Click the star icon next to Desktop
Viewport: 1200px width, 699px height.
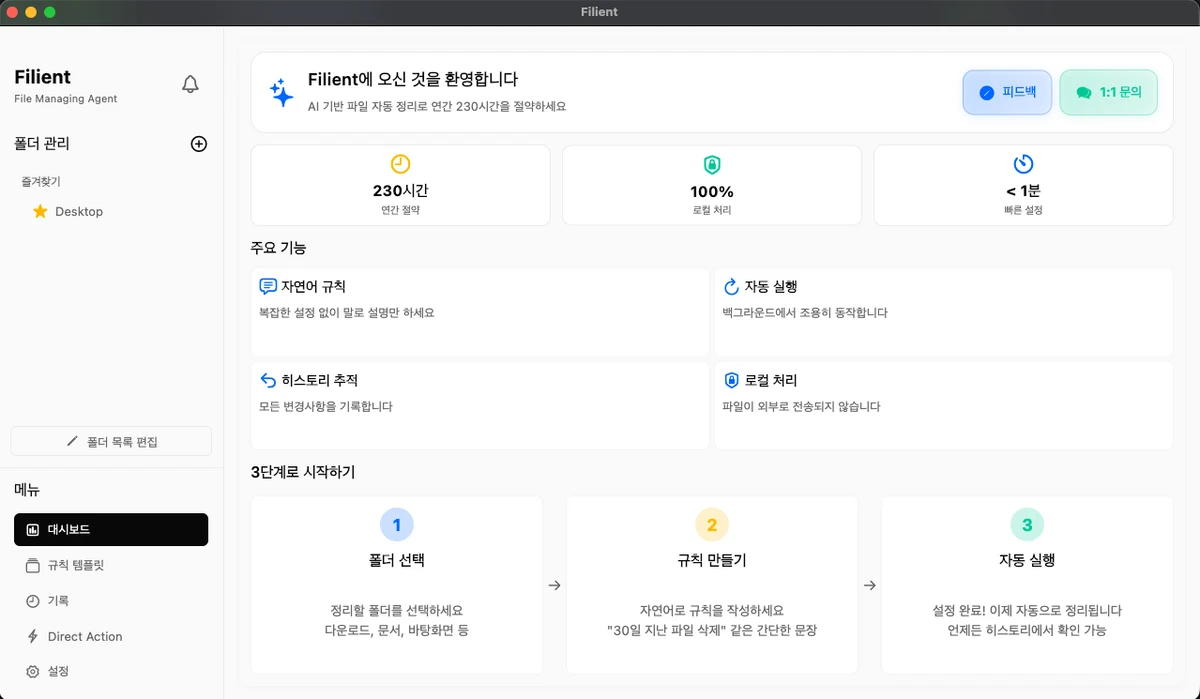[x=40, y=212]
